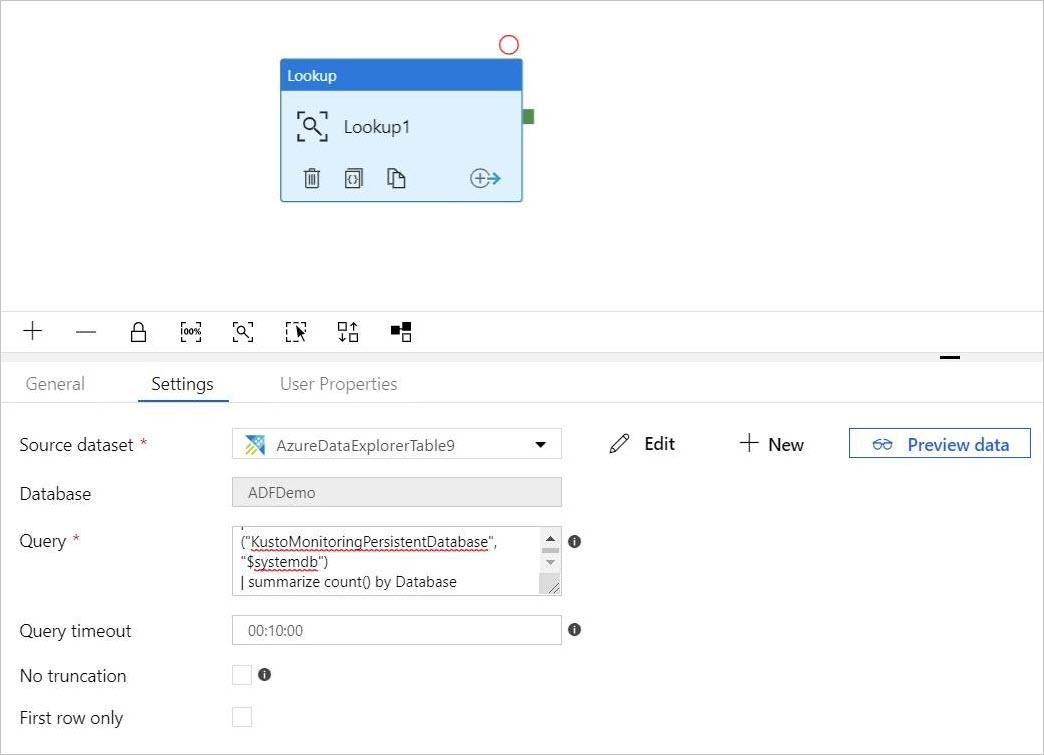
Task: Zoom to fit all activities
Action: [x=243, y=331]
